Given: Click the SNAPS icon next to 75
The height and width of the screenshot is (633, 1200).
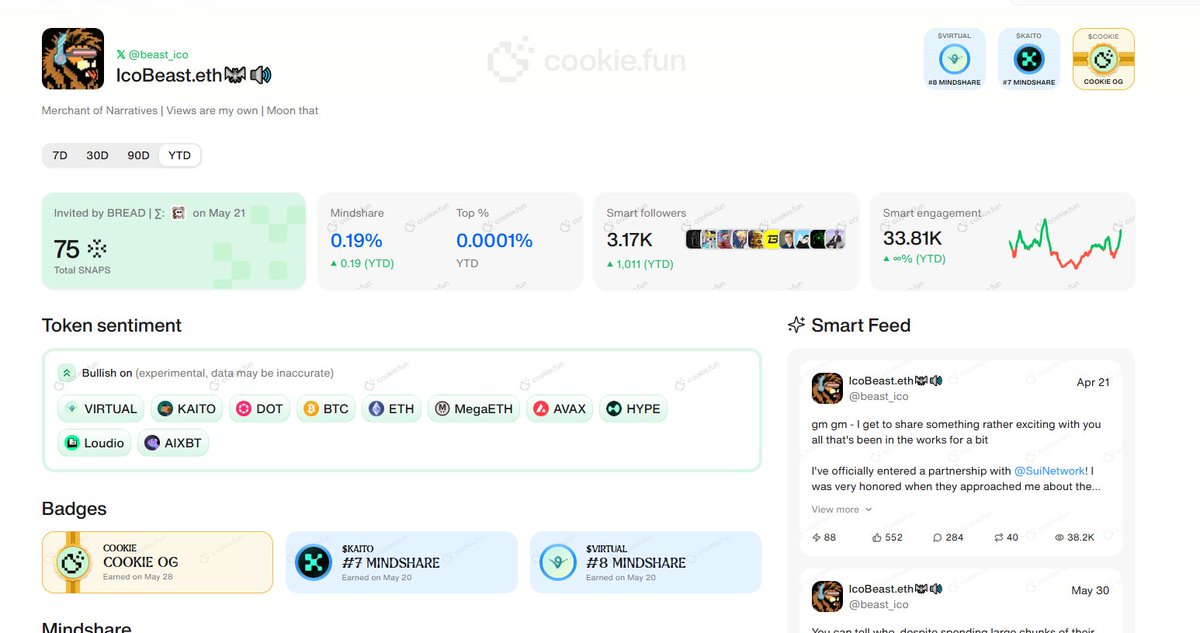Looking at the screenshot, I should pos(96,249).
